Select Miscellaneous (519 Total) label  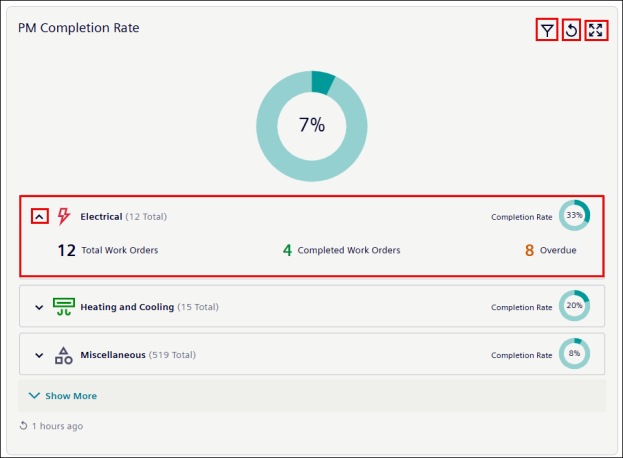pos(138,355)
